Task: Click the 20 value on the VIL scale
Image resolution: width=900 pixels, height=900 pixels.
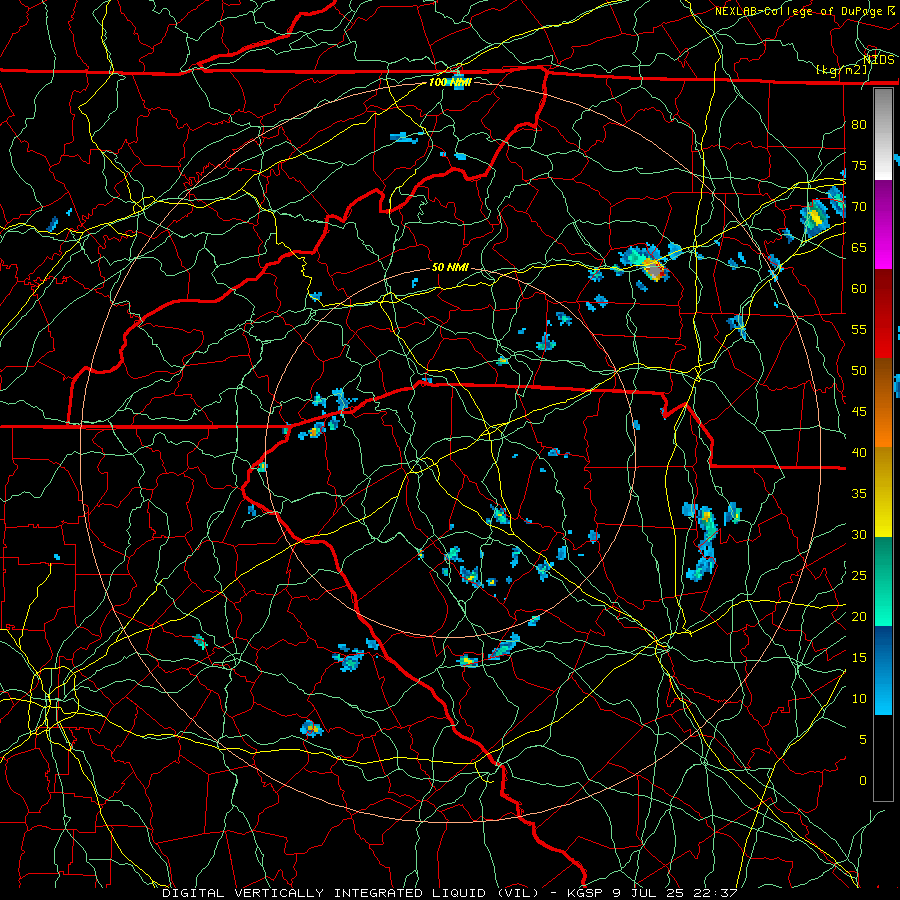Action: tap(859, 616)
